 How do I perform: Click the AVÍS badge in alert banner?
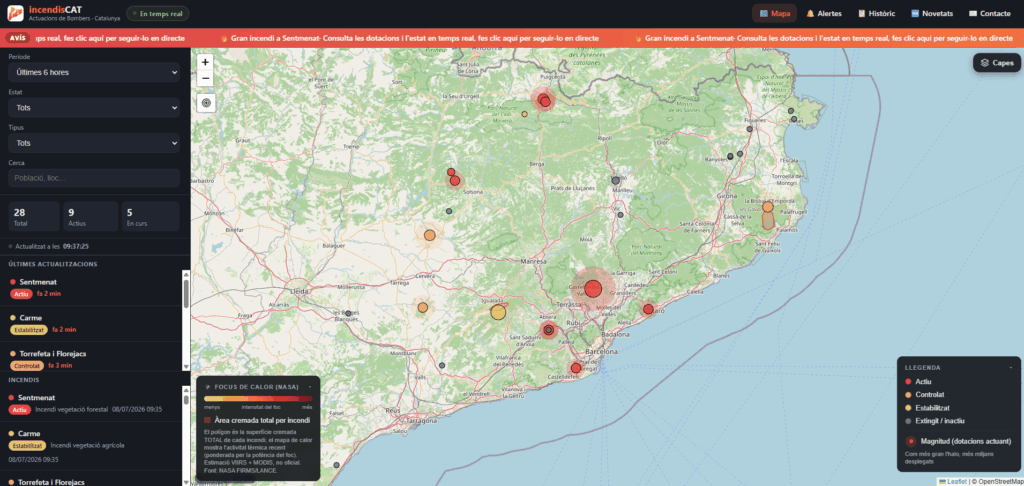pyautogui.click(x=18, y=38)
